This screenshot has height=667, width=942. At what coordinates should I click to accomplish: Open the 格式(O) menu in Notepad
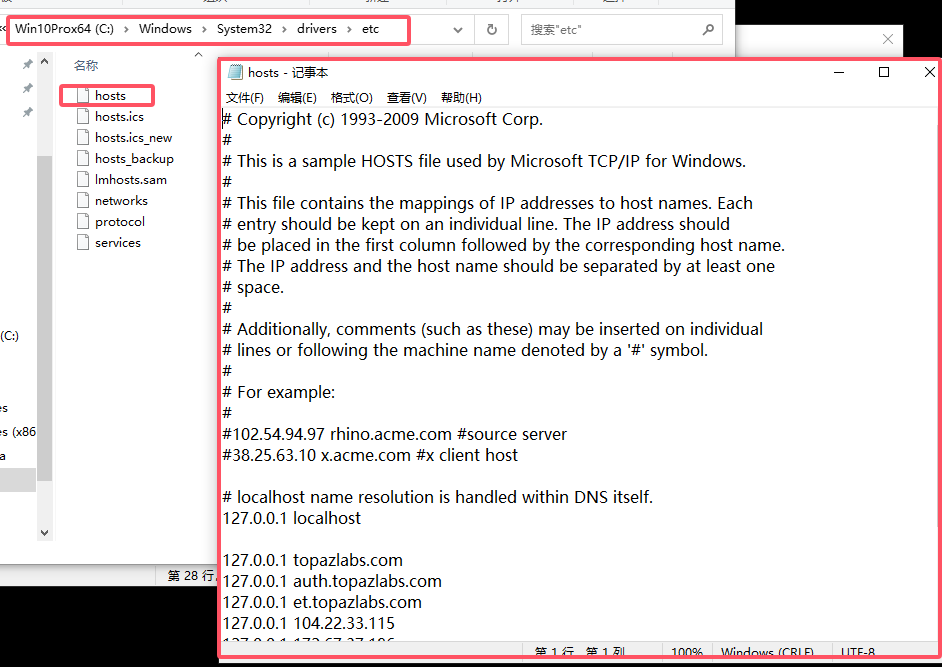click(351, 98)
